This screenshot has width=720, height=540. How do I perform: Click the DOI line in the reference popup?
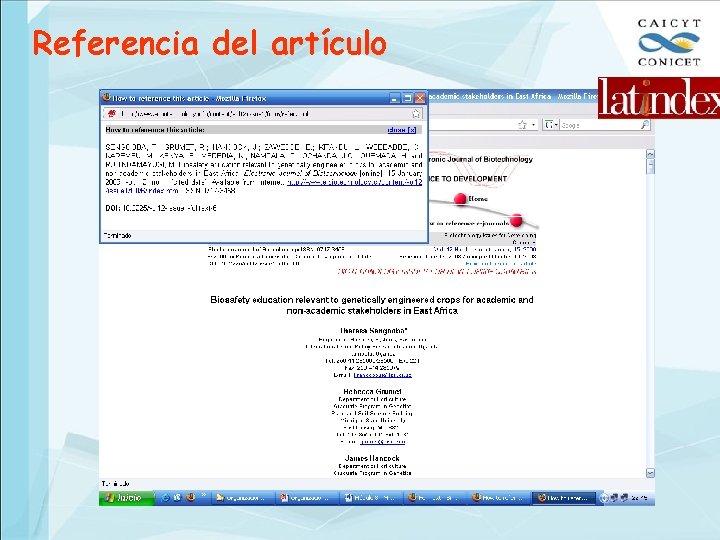pyautogui.click(x=161, y=208)
